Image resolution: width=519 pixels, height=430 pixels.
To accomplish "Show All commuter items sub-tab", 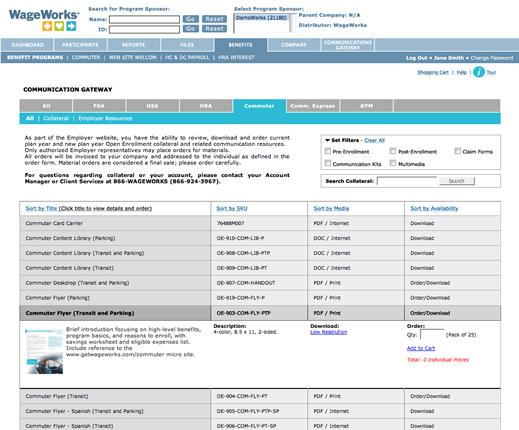I will (30, 118).
